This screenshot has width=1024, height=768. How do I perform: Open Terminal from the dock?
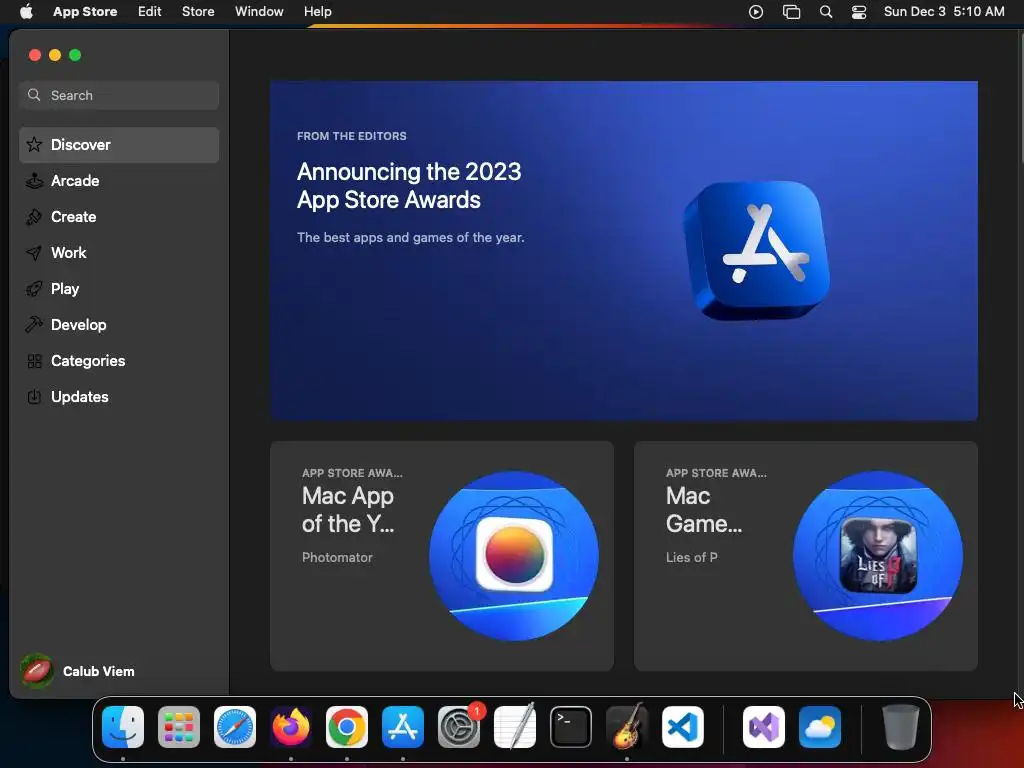(571, 726)
